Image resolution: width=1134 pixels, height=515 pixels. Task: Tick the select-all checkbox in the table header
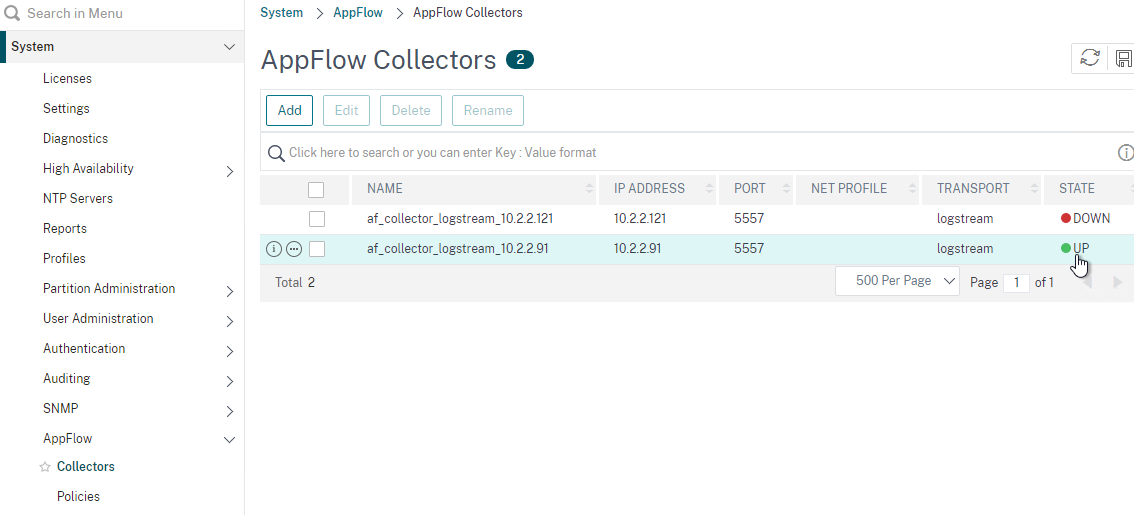coord(316,190)
